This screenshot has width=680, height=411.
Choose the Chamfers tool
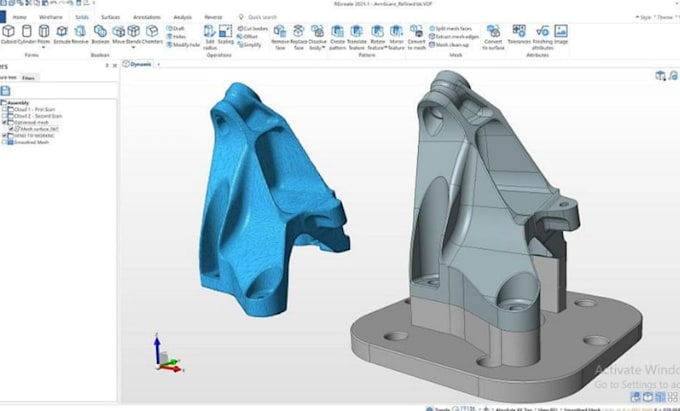click(152, 34)
